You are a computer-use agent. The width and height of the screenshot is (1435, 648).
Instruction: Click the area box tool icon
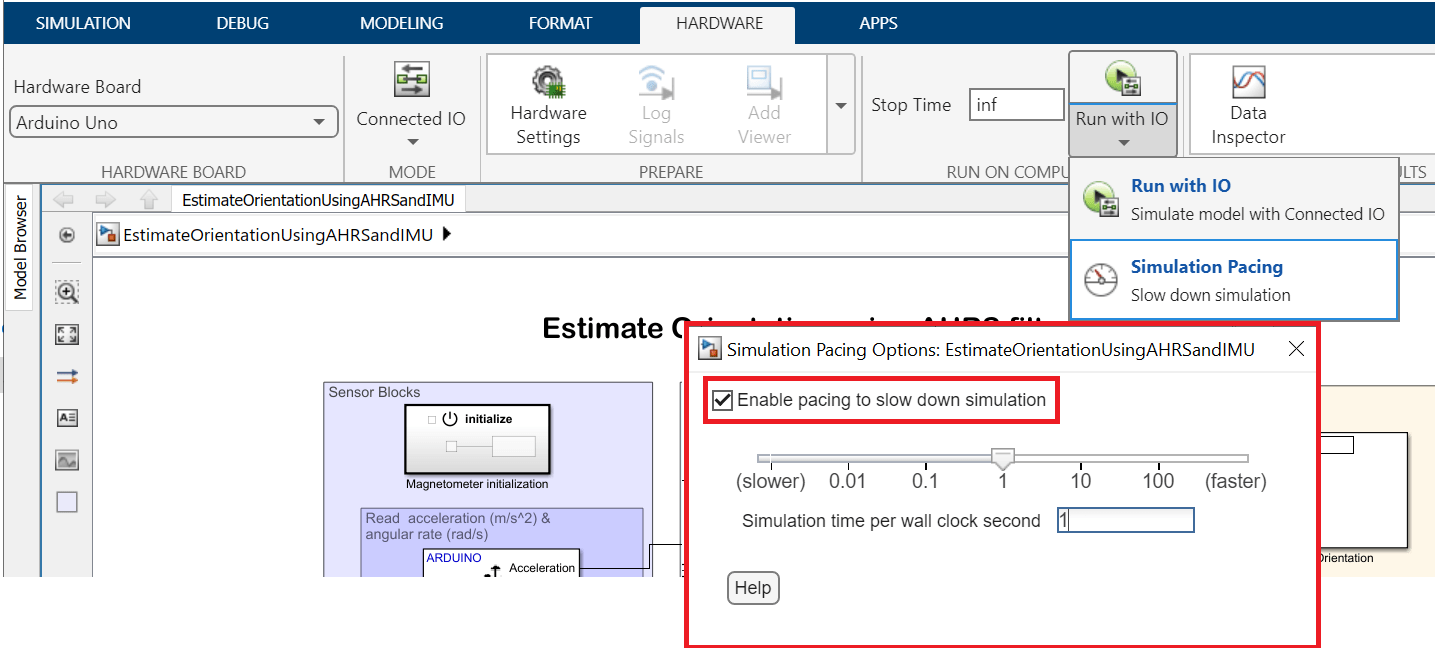click(67, 503)
